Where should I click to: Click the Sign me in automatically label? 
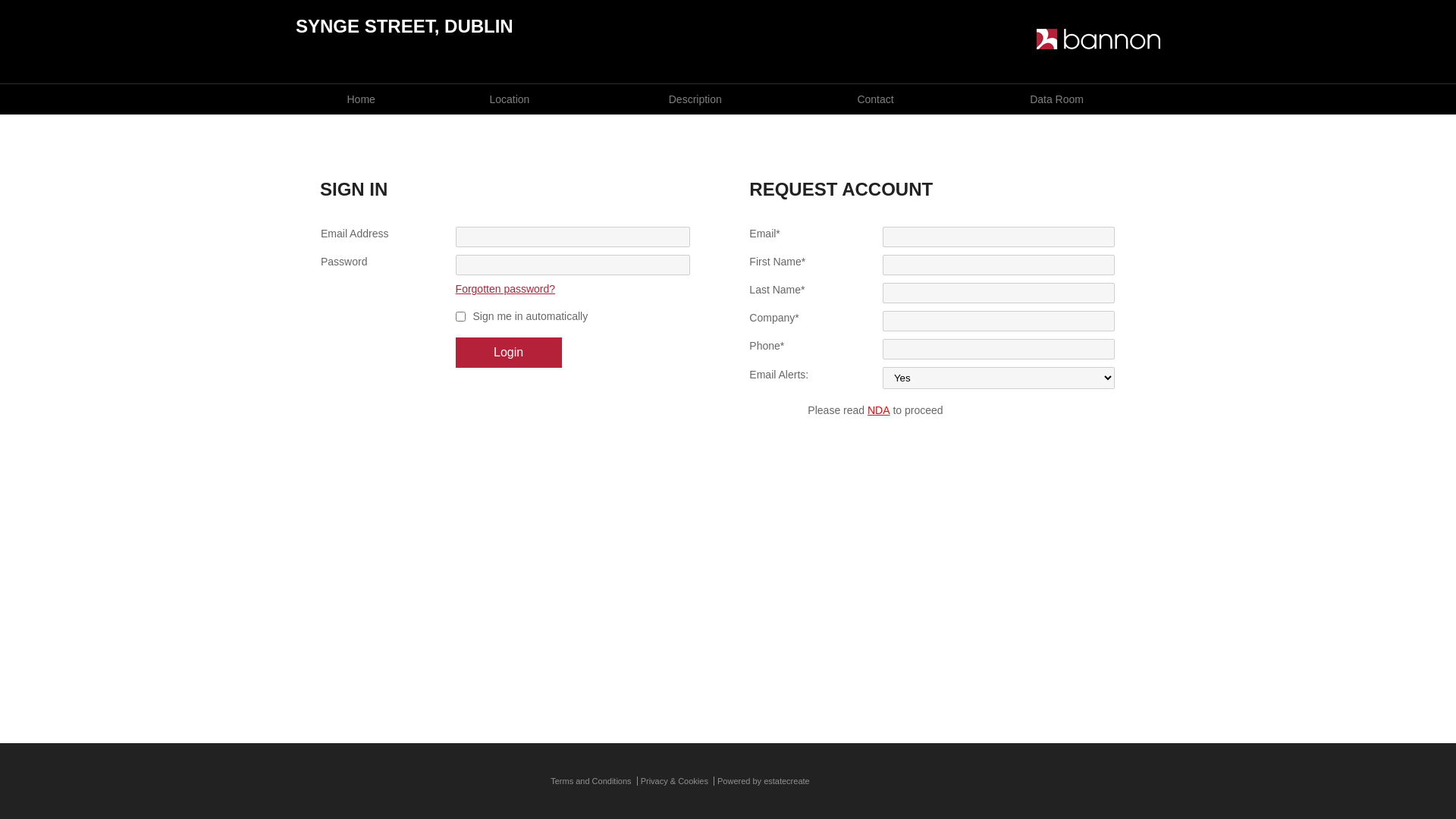tap(530, 316)
